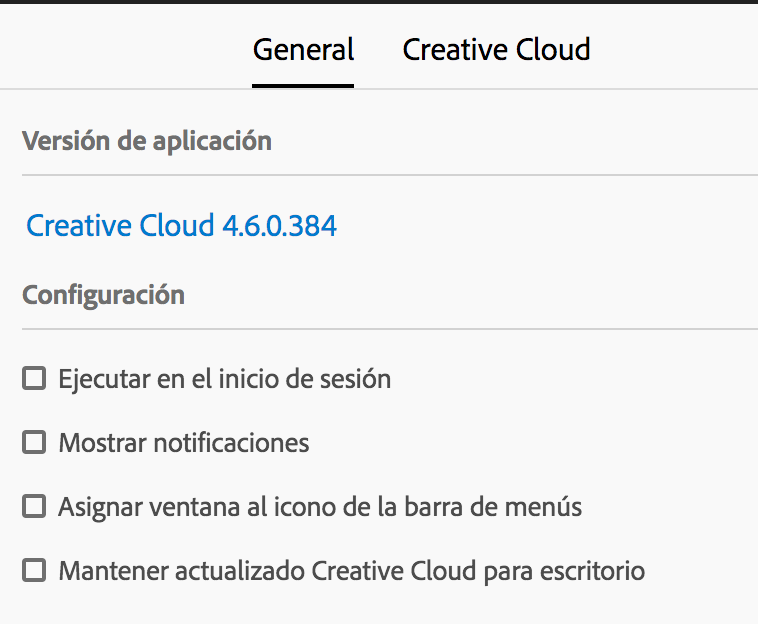Open the Creative Cloud tab
Image resolution: width=758 pixels, height=624 pixels.
496,50
